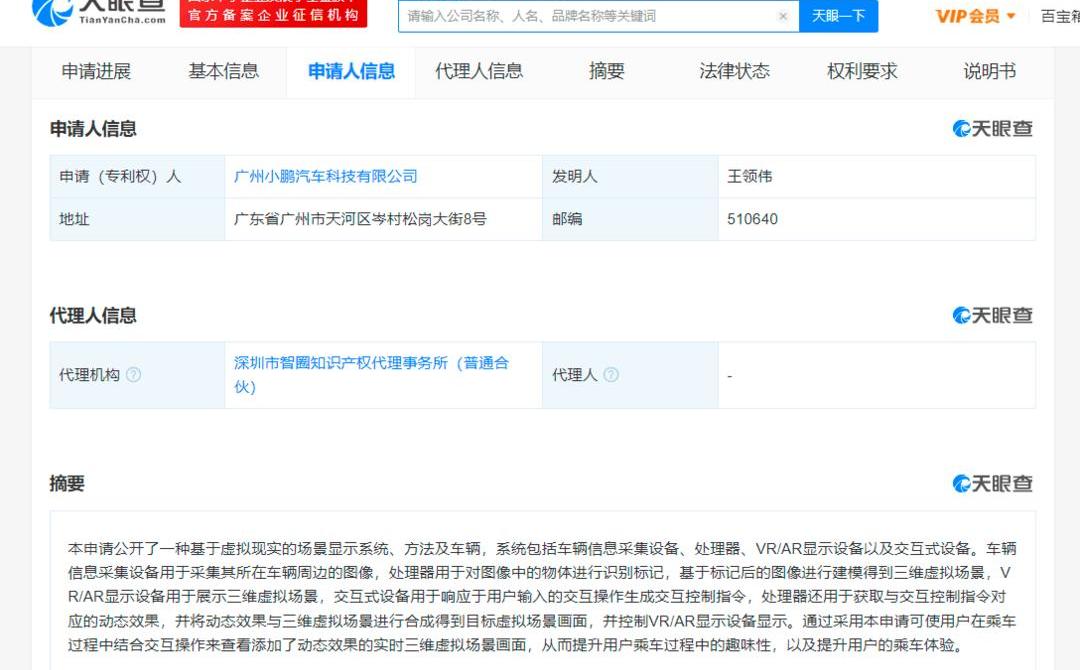Open the VIP会员 dropdown menu

click(975, 16)
